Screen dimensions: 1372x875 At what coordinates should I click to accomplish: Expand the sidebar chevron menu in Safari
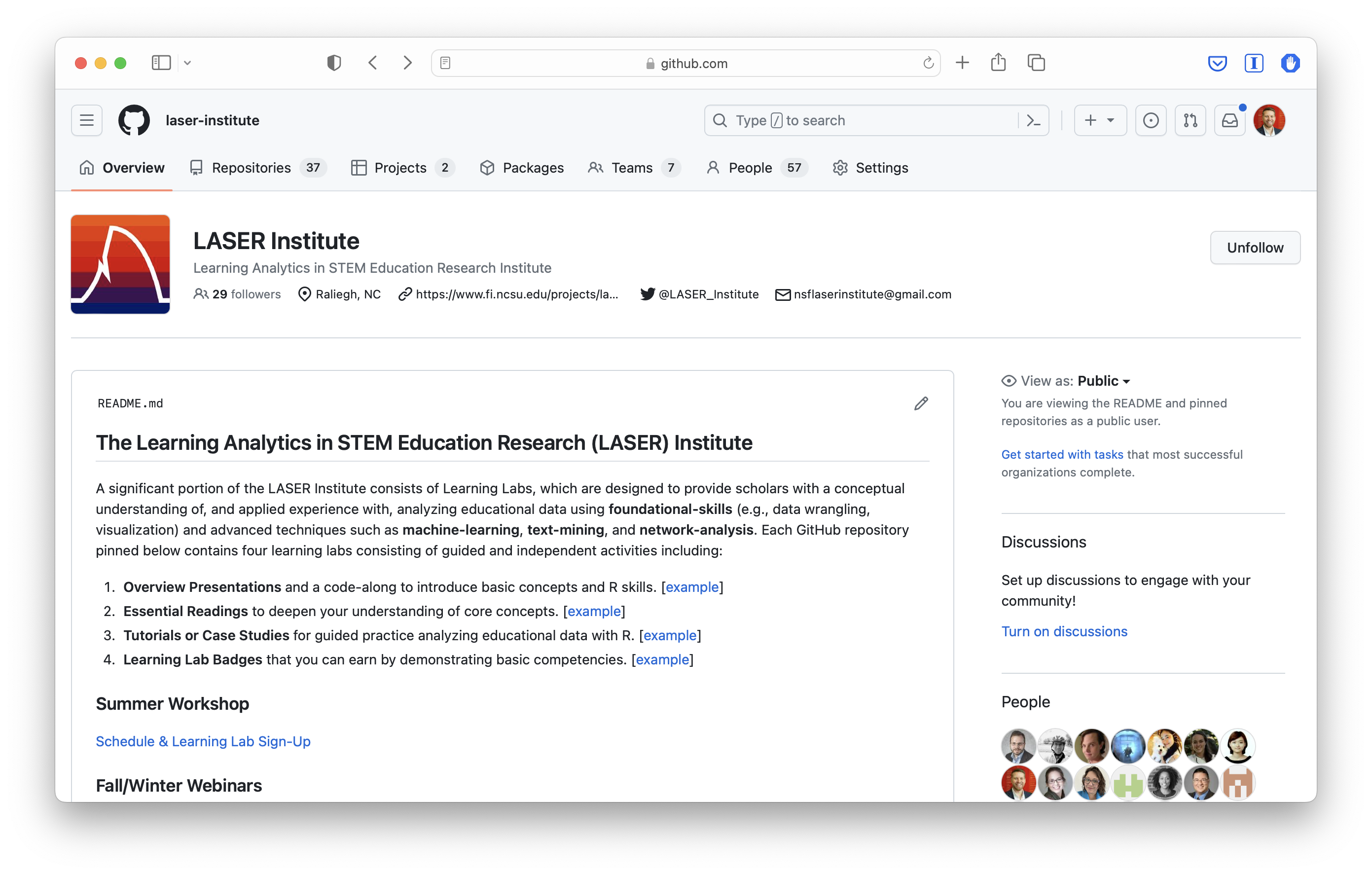click(x=187, y=63)
